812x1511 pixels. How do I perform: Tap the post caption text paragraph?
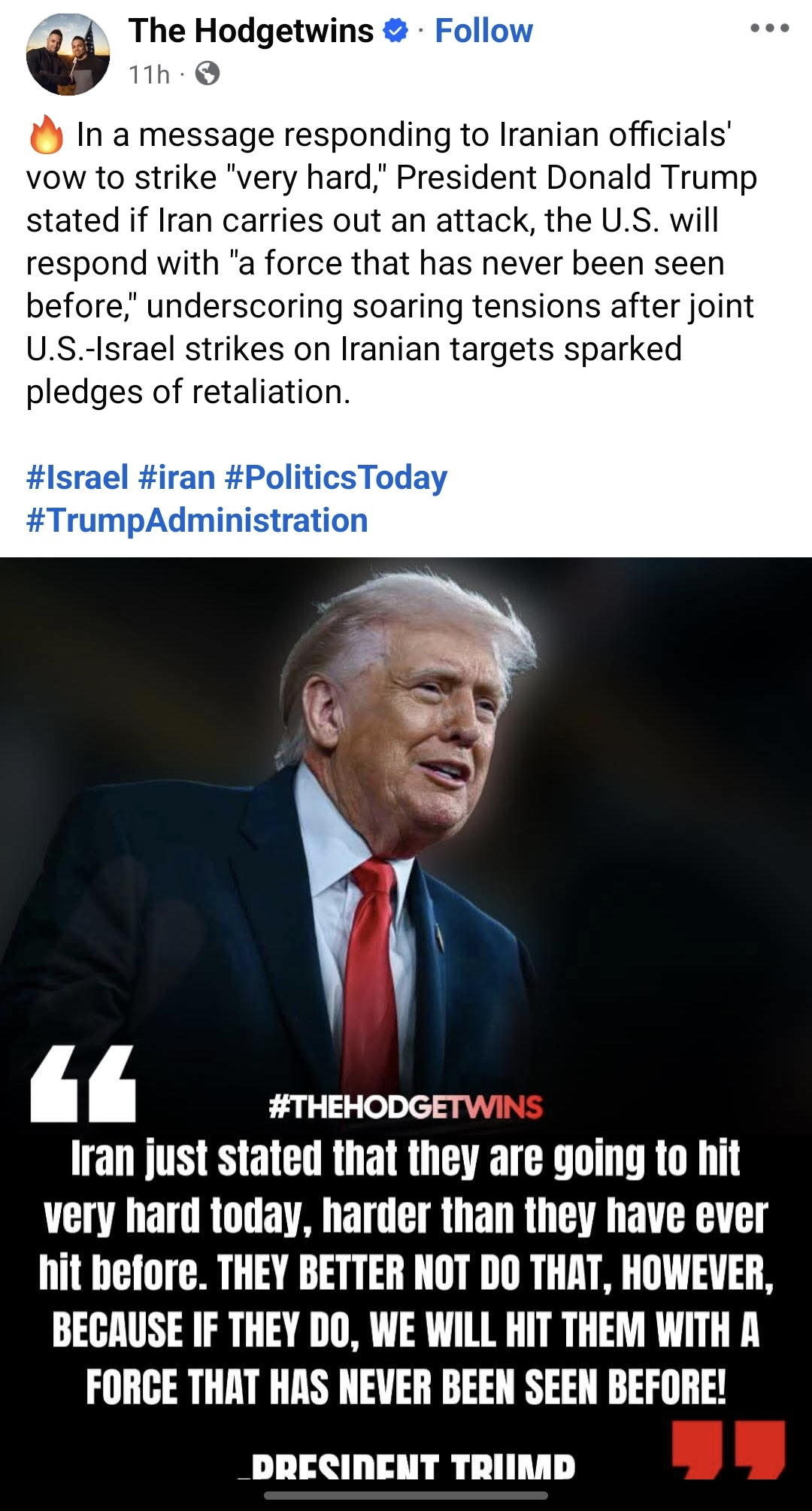(x=391, y=262)
